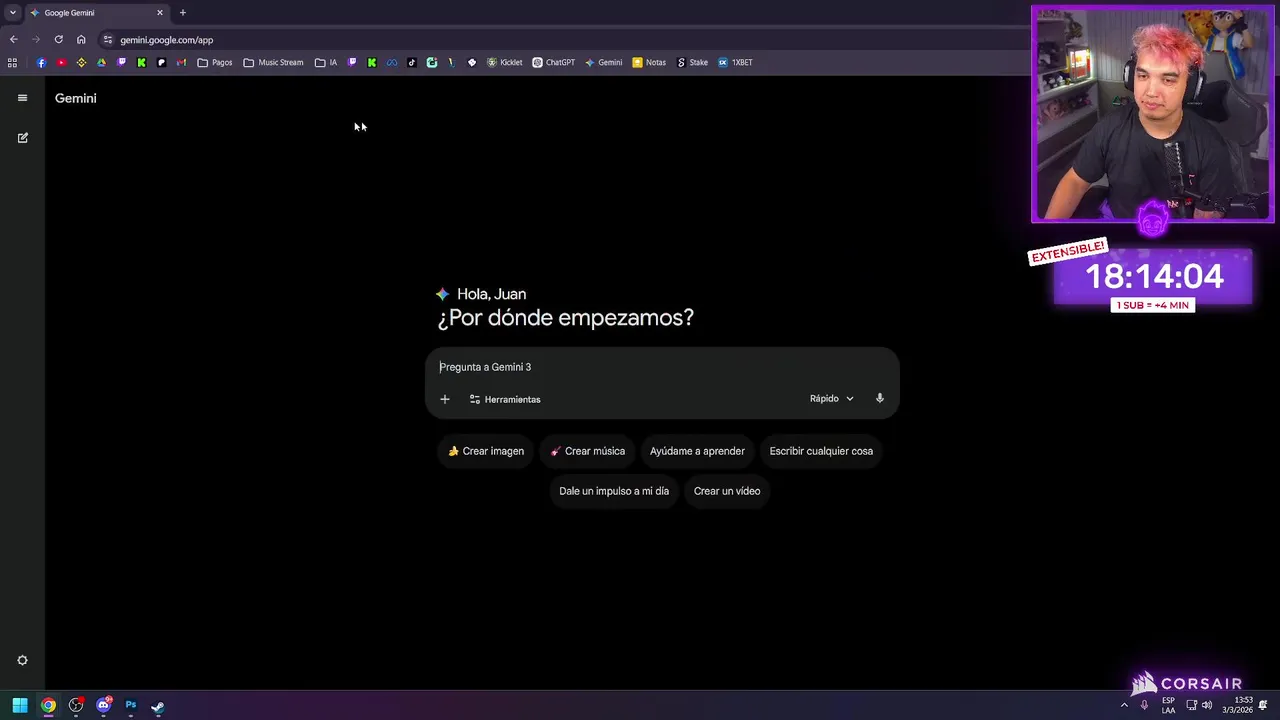Screen dimensions: 1280x720
Task: Activate the microphone voice input icon
Action: 880,398
